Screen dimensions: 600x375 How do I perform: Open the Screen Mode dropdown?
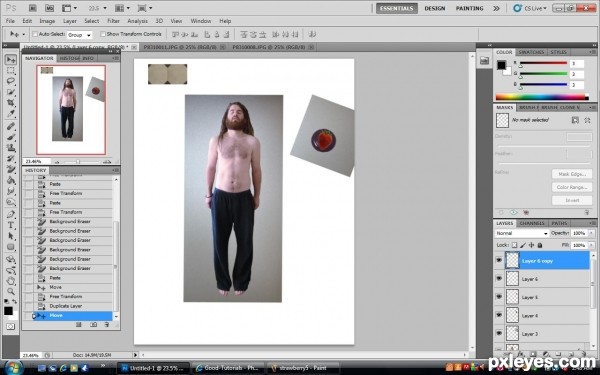[x=145, y=8]
